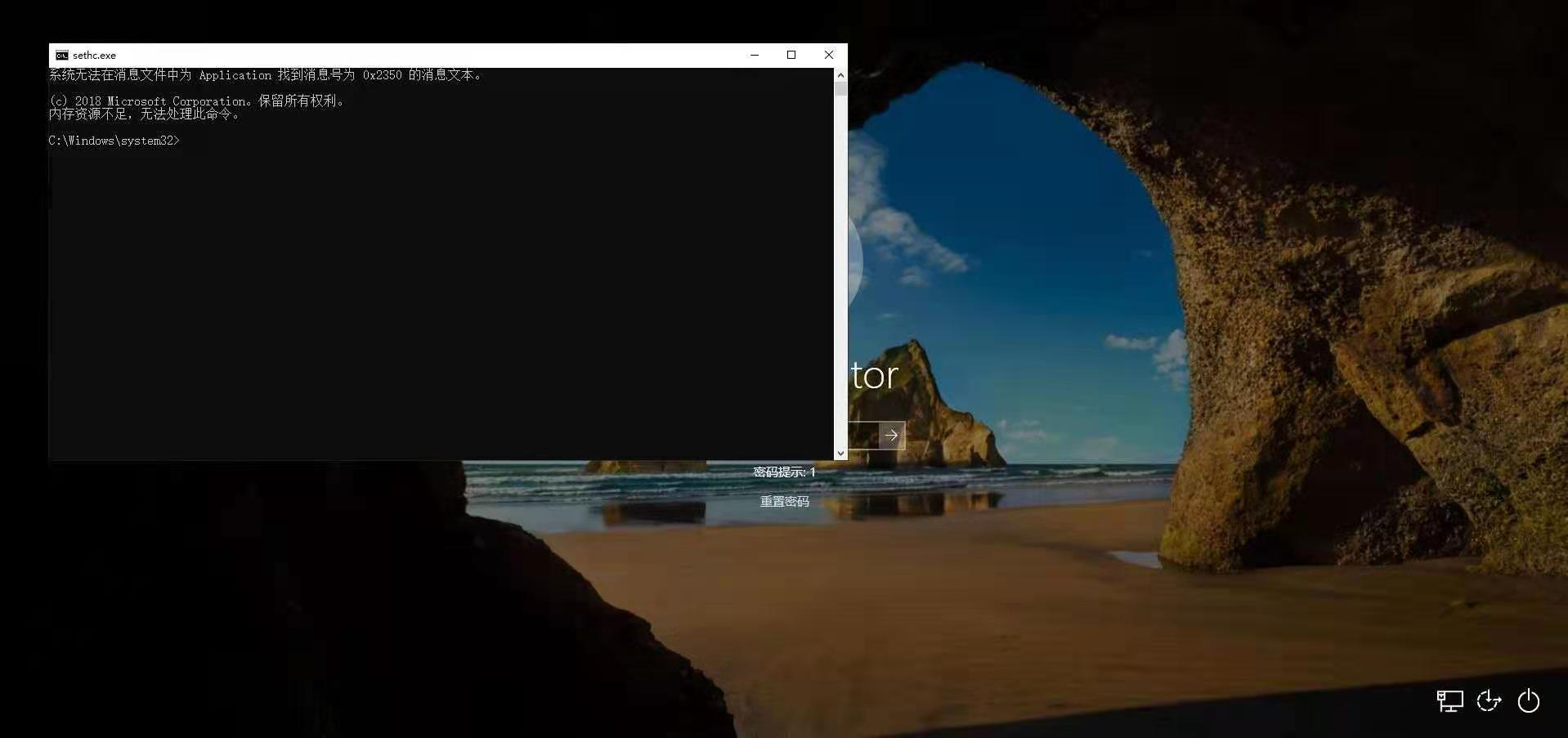1568x738 pixels.
Task: Open the network icon on the login screen
Action: pos(1449,701)
